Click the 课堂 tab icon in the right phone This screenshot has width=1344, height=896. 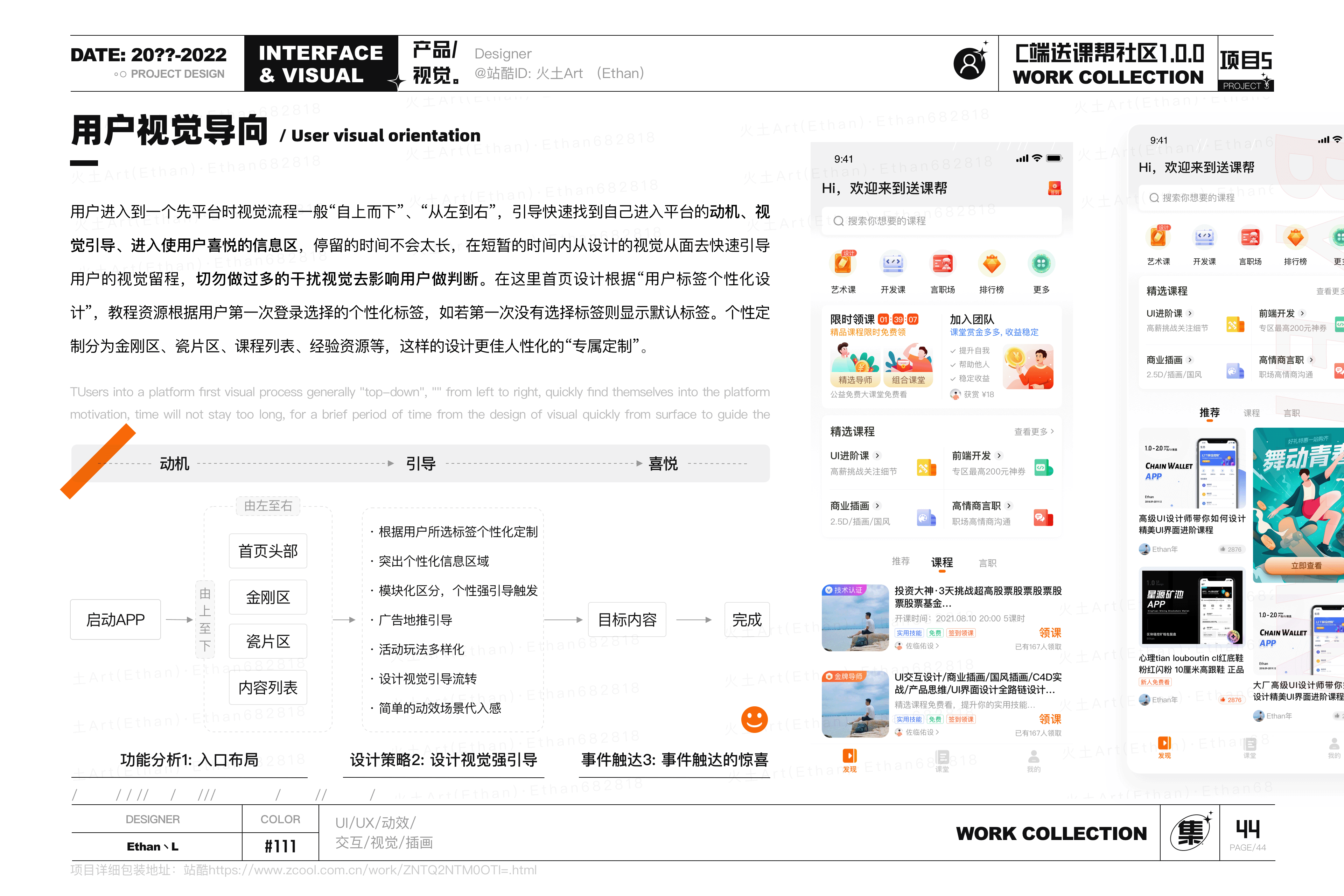(1250, 744)
